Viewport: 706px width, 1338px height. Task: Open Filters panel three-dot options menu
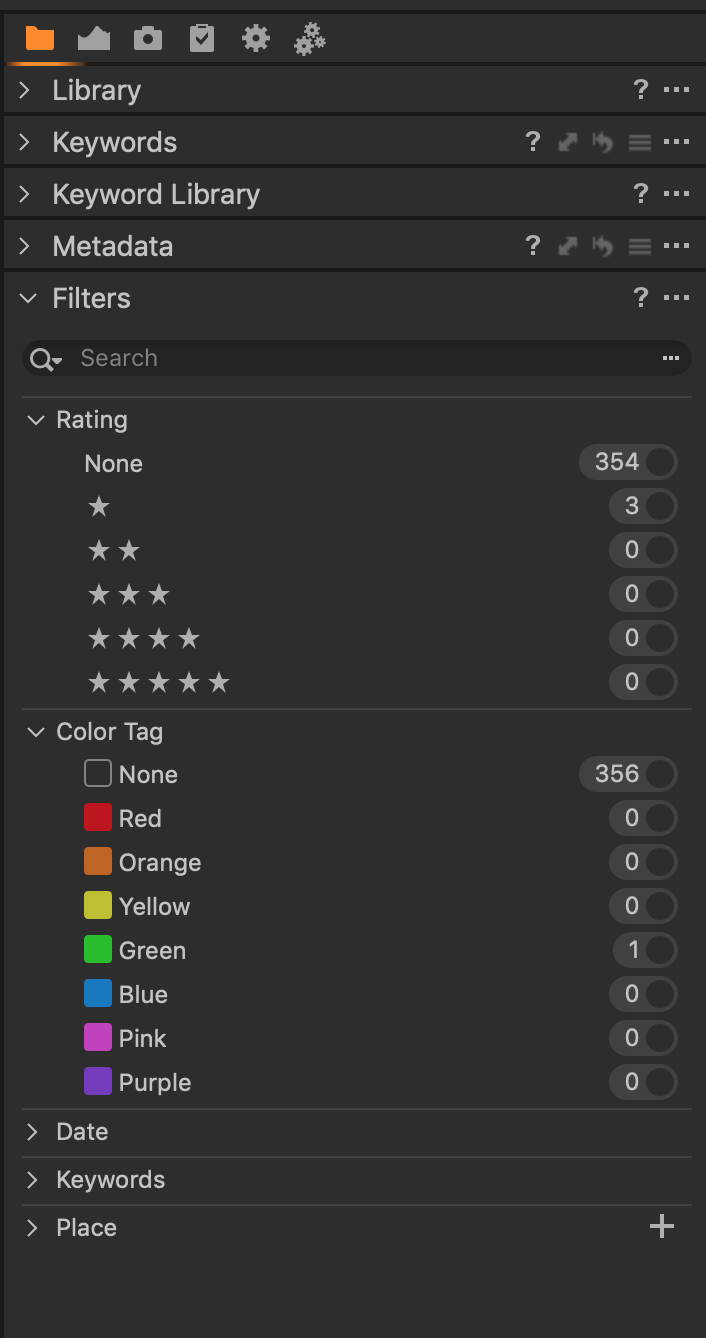677,298
